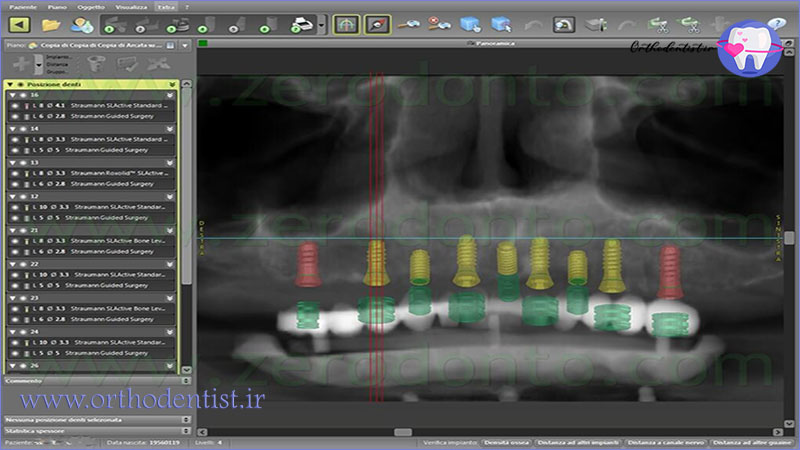This screenshot has height=450, width=800.
Task: Open workflow steps dropdown arrow
Action: pos(321,25)
